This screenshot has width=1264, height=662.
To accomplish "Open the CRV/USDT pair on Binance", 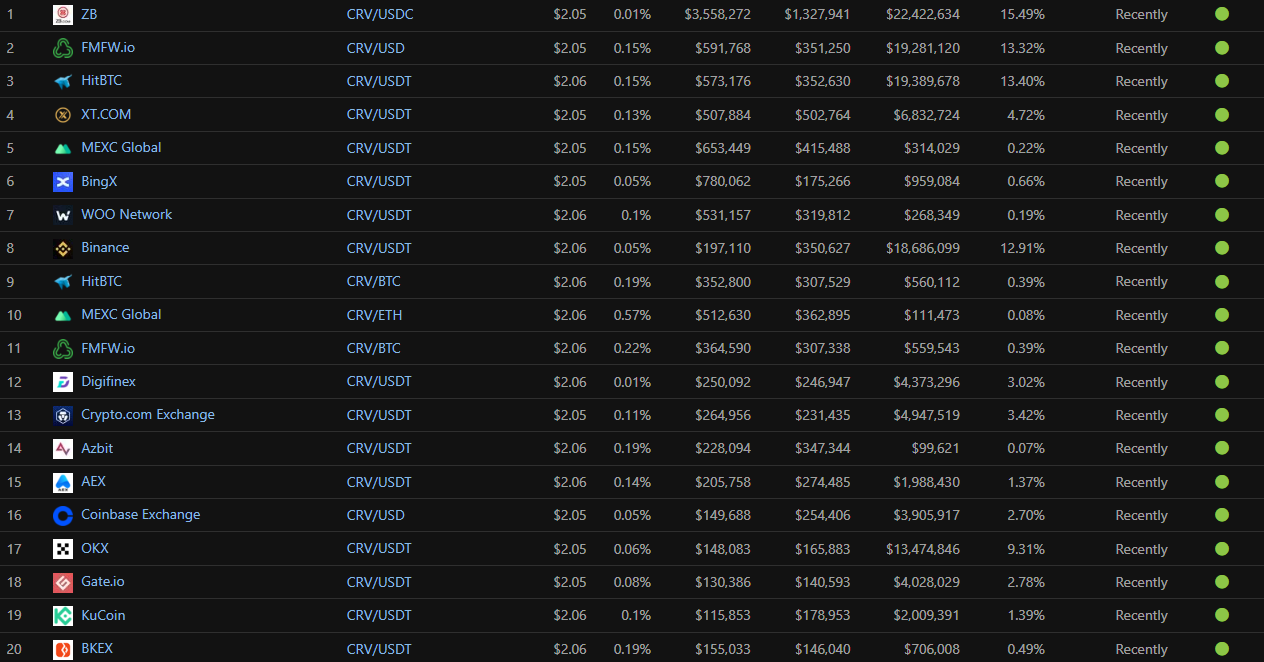I will (x=379, y=248).
